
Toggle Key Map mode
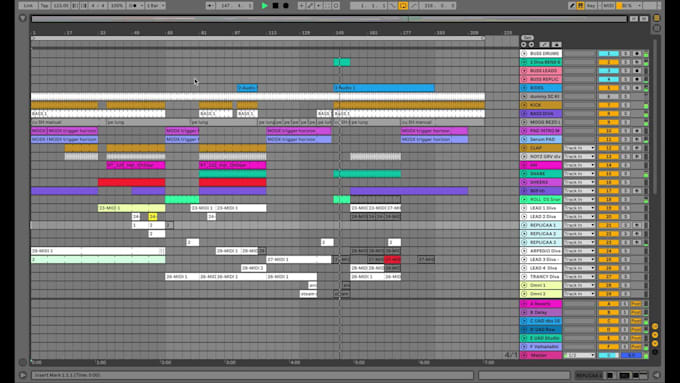coord(591,6)
